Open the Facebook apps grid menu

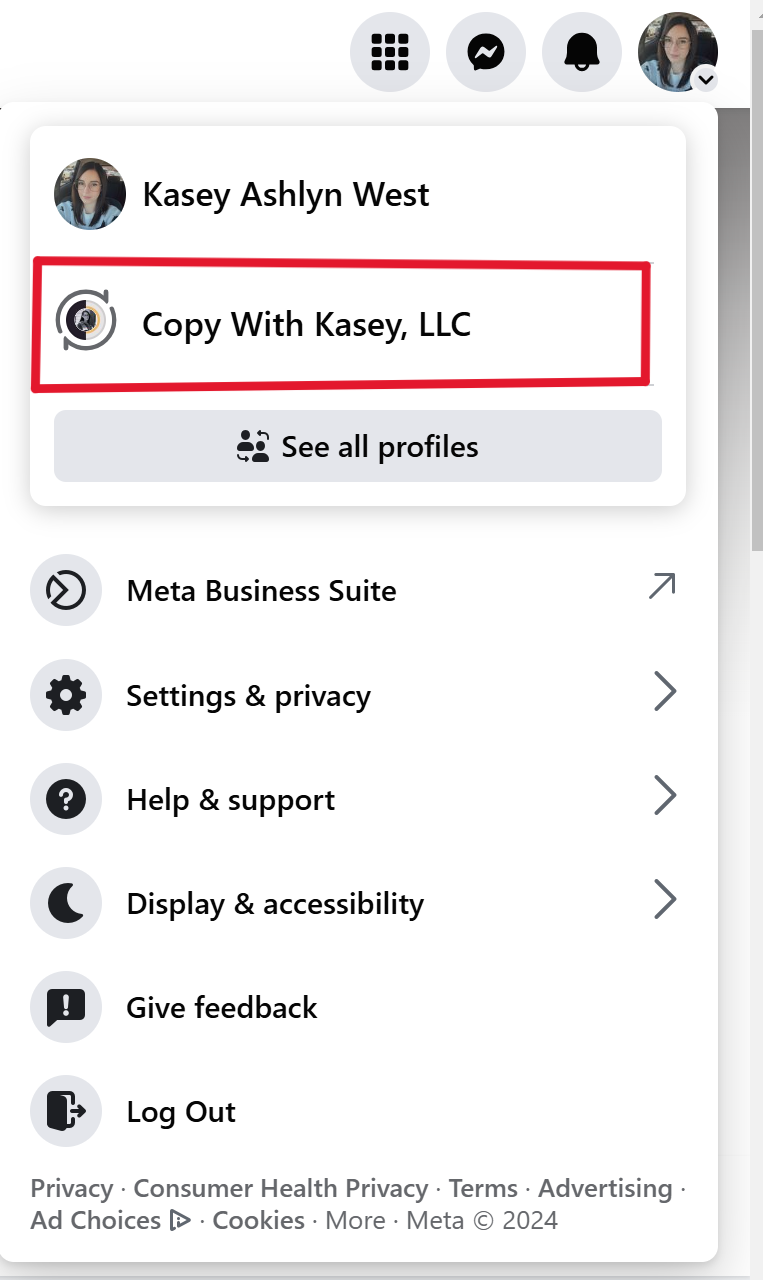pos(390,52)
